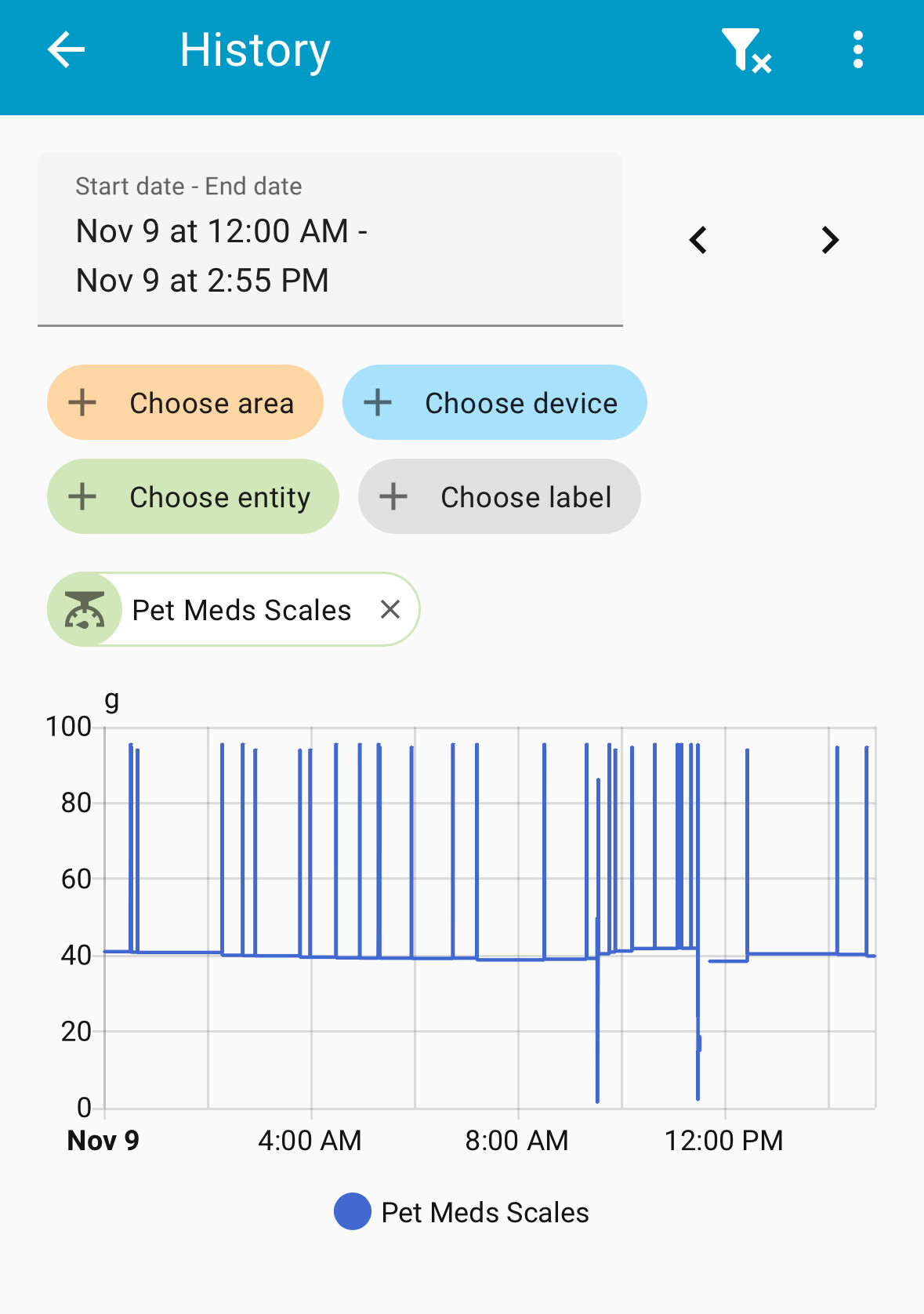
Task: Click the Pet Meds Scales scale icon
Action: (85, 610)
